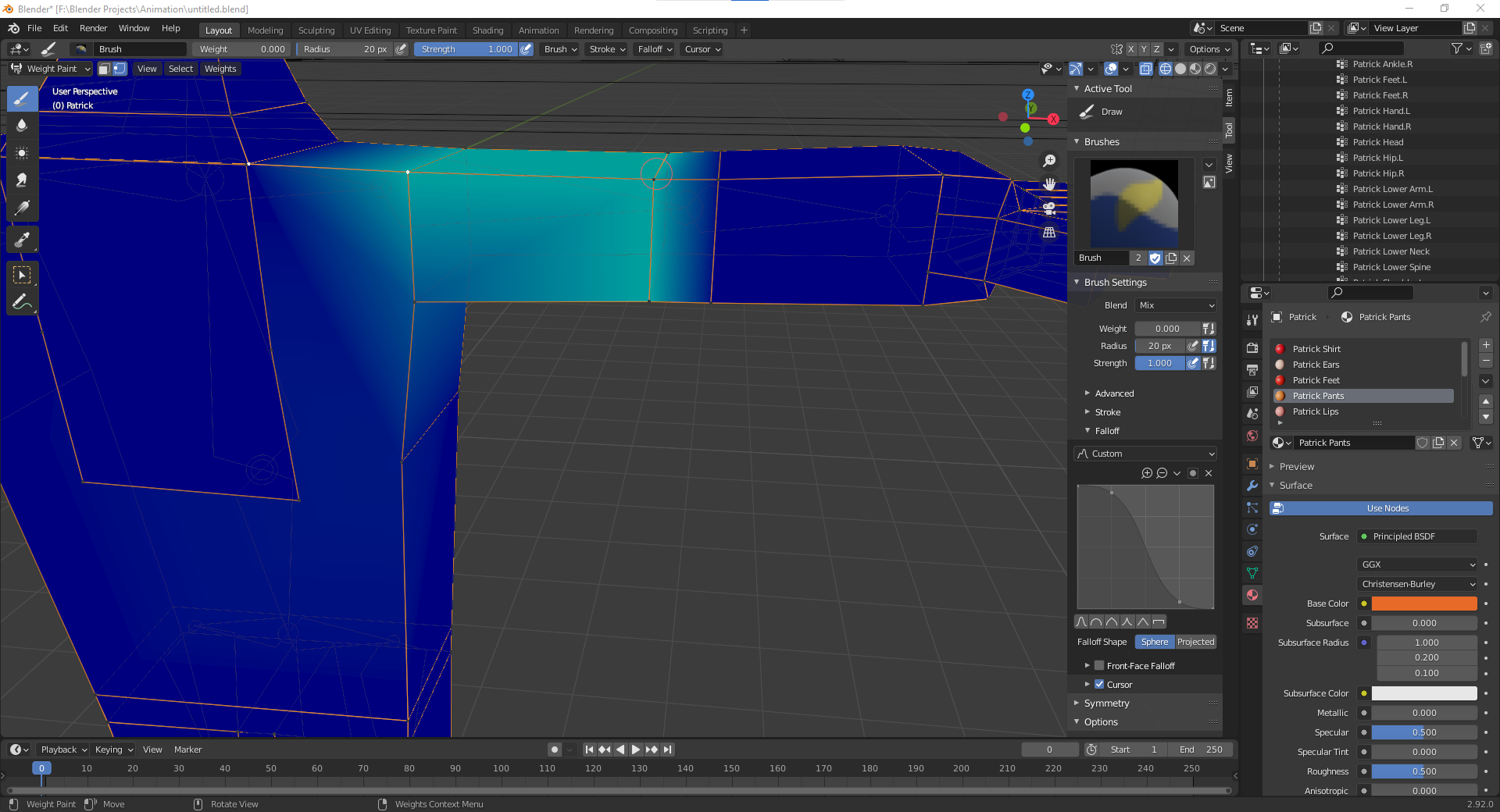Screen dimensions: 1500x812
Task: Open the Item tab in sidebar
Action: coord(1229,98)
